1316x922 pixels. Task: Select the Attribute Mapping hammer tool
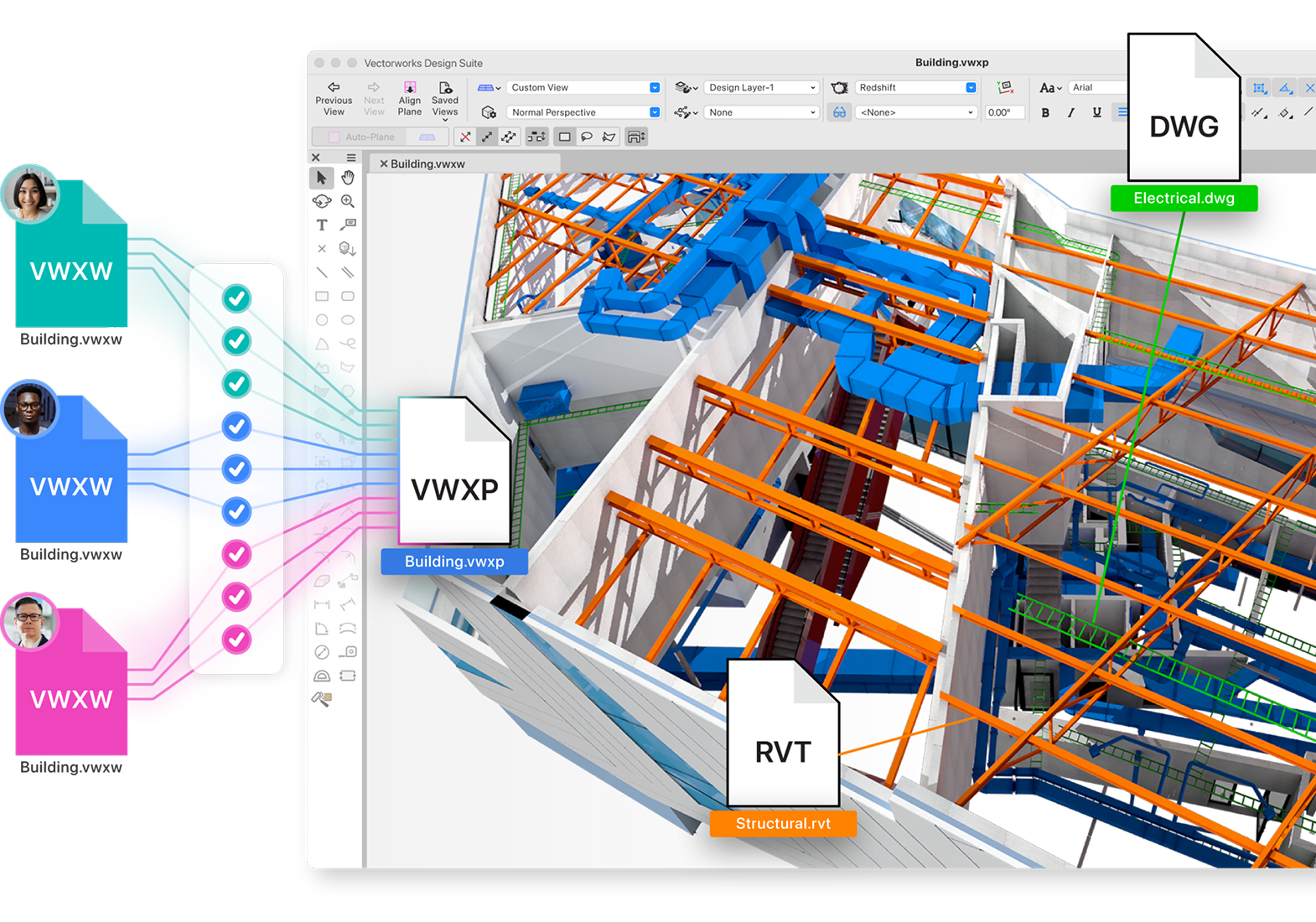click(x=322, y=699)
